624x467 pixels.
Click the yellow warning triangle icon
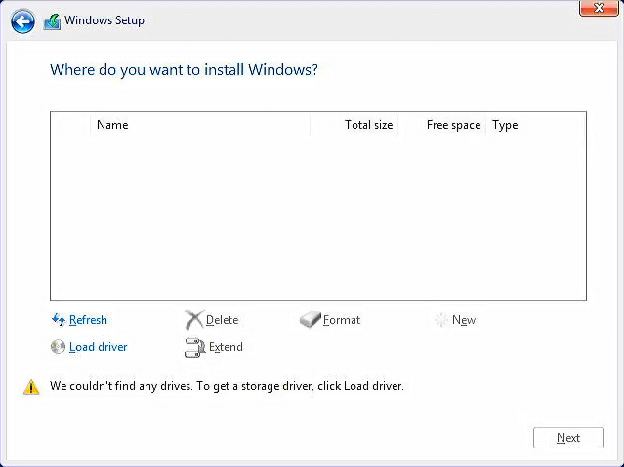click(x=31, y=387)
